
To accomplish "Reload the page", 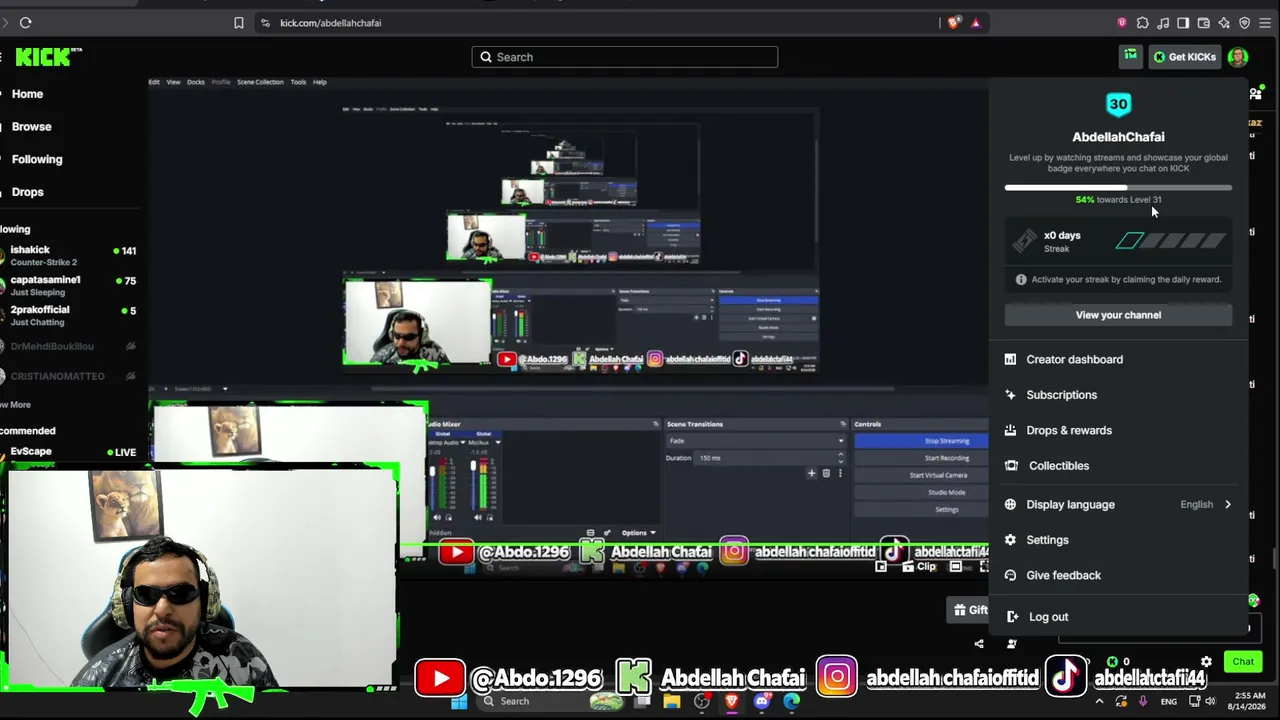I will point(26,23).
